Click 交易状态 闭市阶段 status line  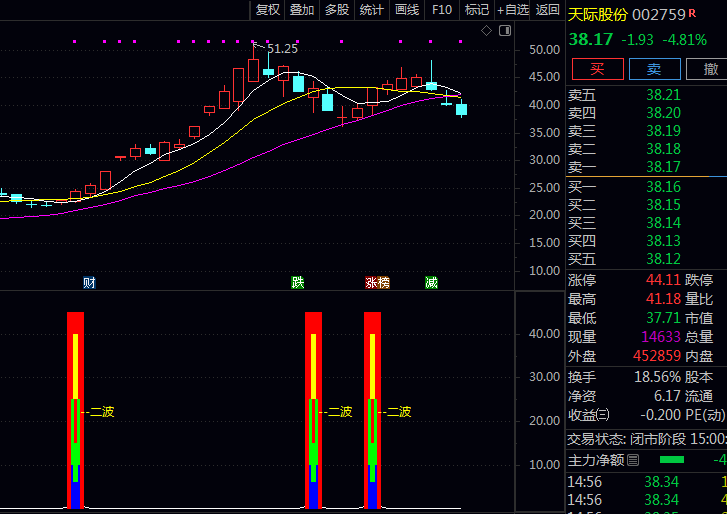[647, 439]
